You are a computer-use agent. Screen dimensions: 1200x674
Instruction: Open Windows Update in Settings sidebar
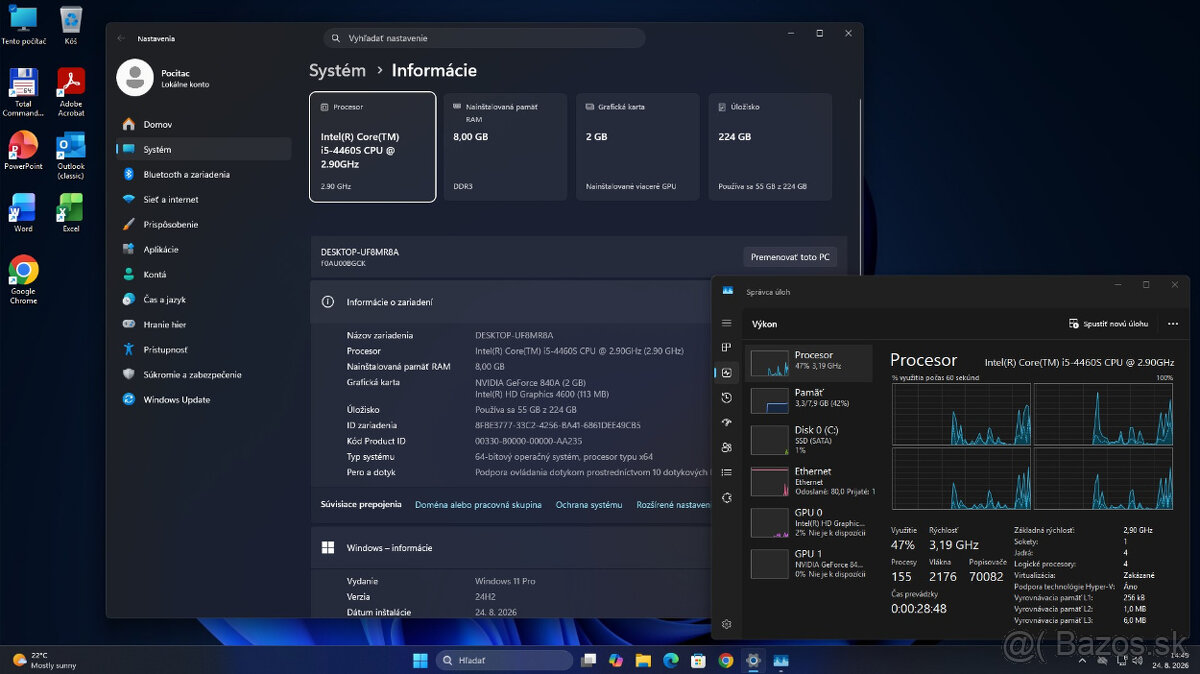tap(203, 399)
